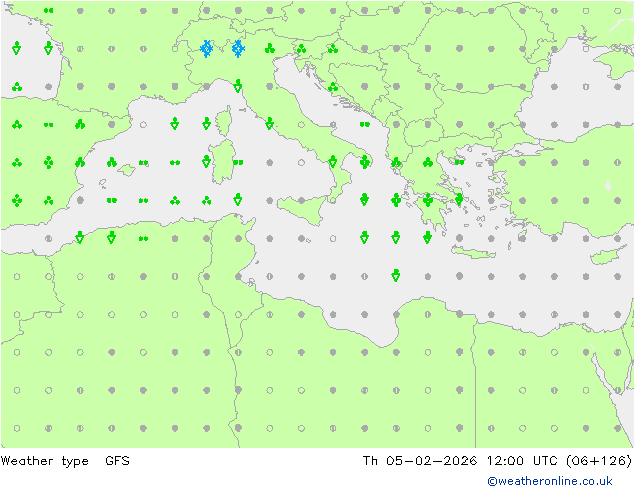
Task: Click the gray cloud dot on Sicily
Action: (x=302, y=201)
